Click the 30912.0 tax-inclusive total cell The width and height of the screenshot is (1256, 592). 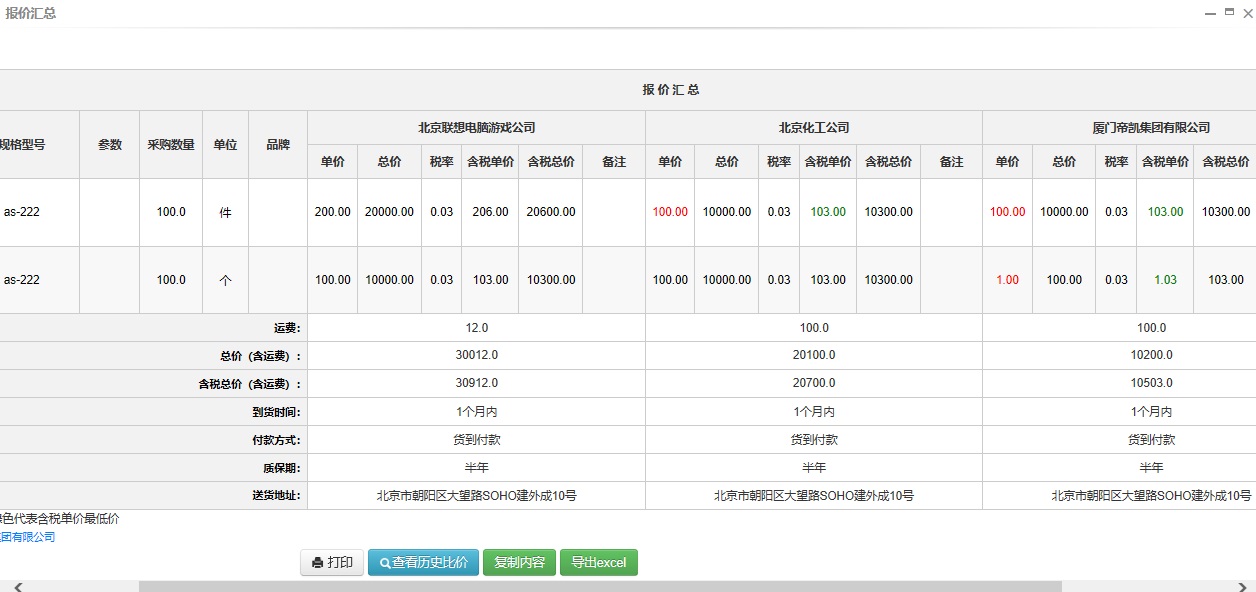(476, 383)
